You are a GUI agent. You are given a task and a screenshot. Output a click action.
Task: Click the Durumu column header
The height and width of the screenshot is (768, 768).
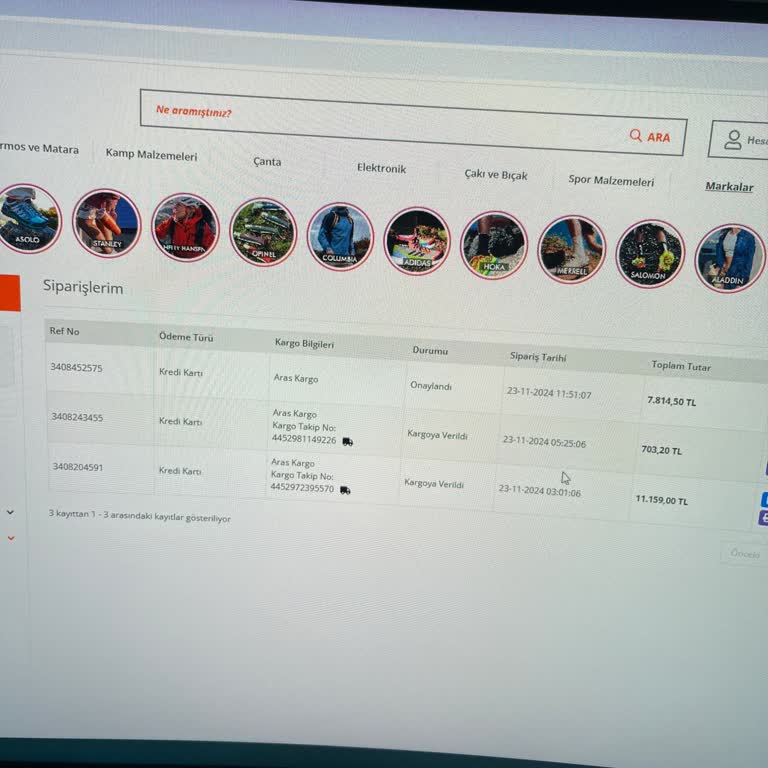pyautogui.click(x=430, y=350)
